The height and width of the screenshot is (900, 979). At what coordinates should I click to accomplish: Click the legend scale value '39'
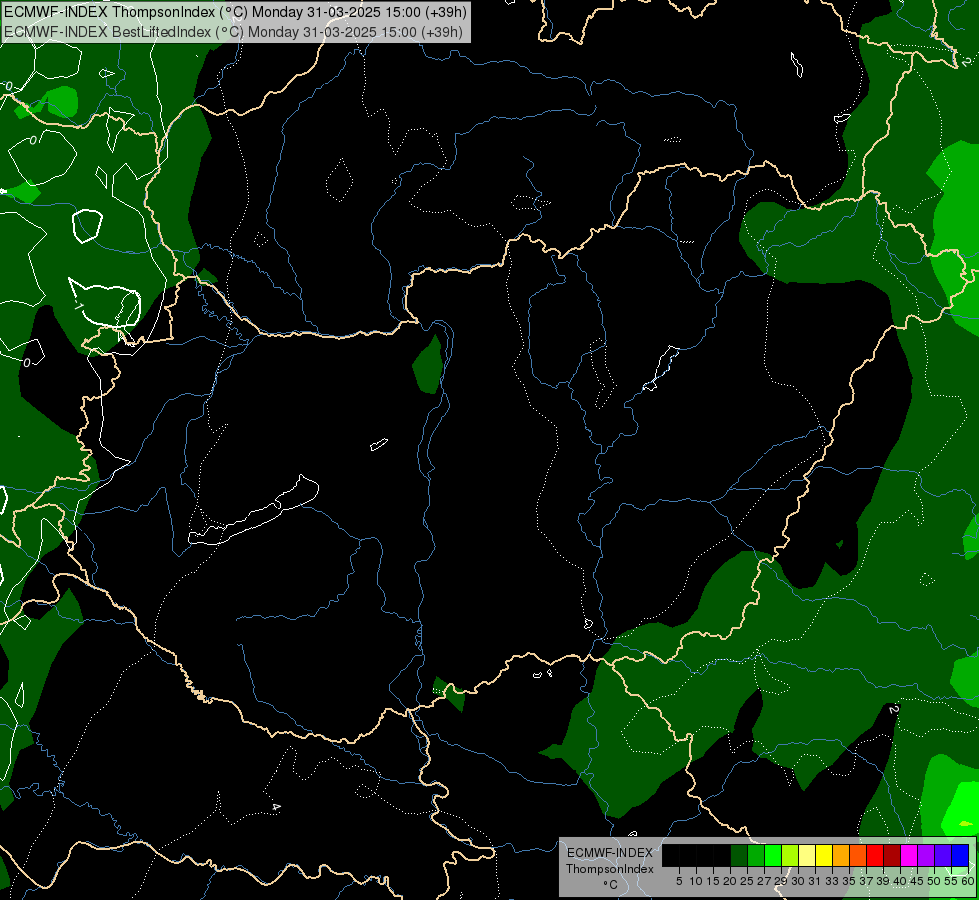883,881
